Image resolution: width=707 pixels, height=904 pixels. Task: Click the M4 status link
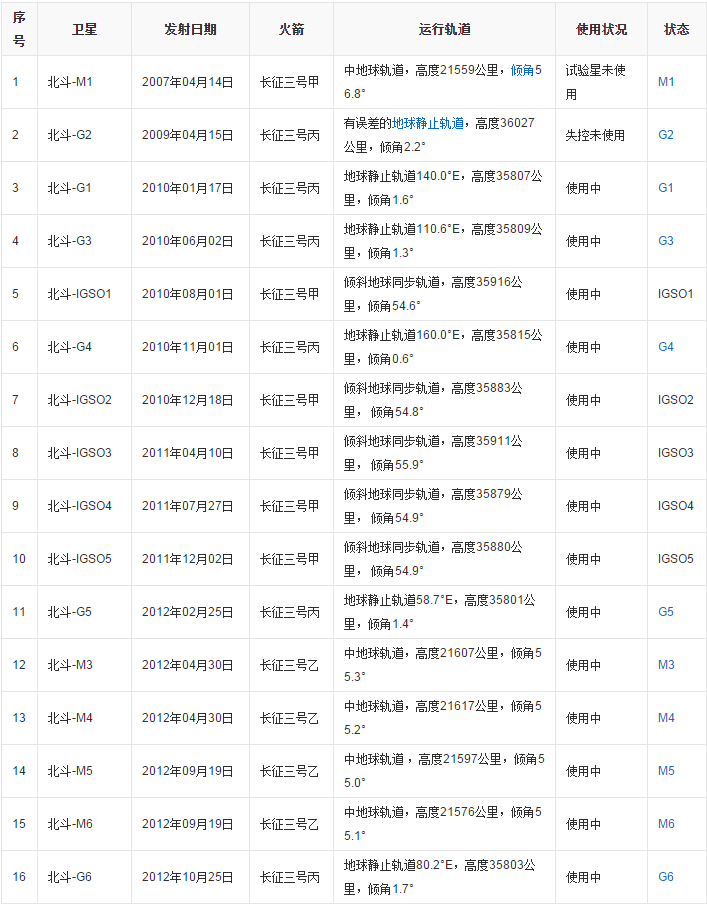click(x=666, y=718)
